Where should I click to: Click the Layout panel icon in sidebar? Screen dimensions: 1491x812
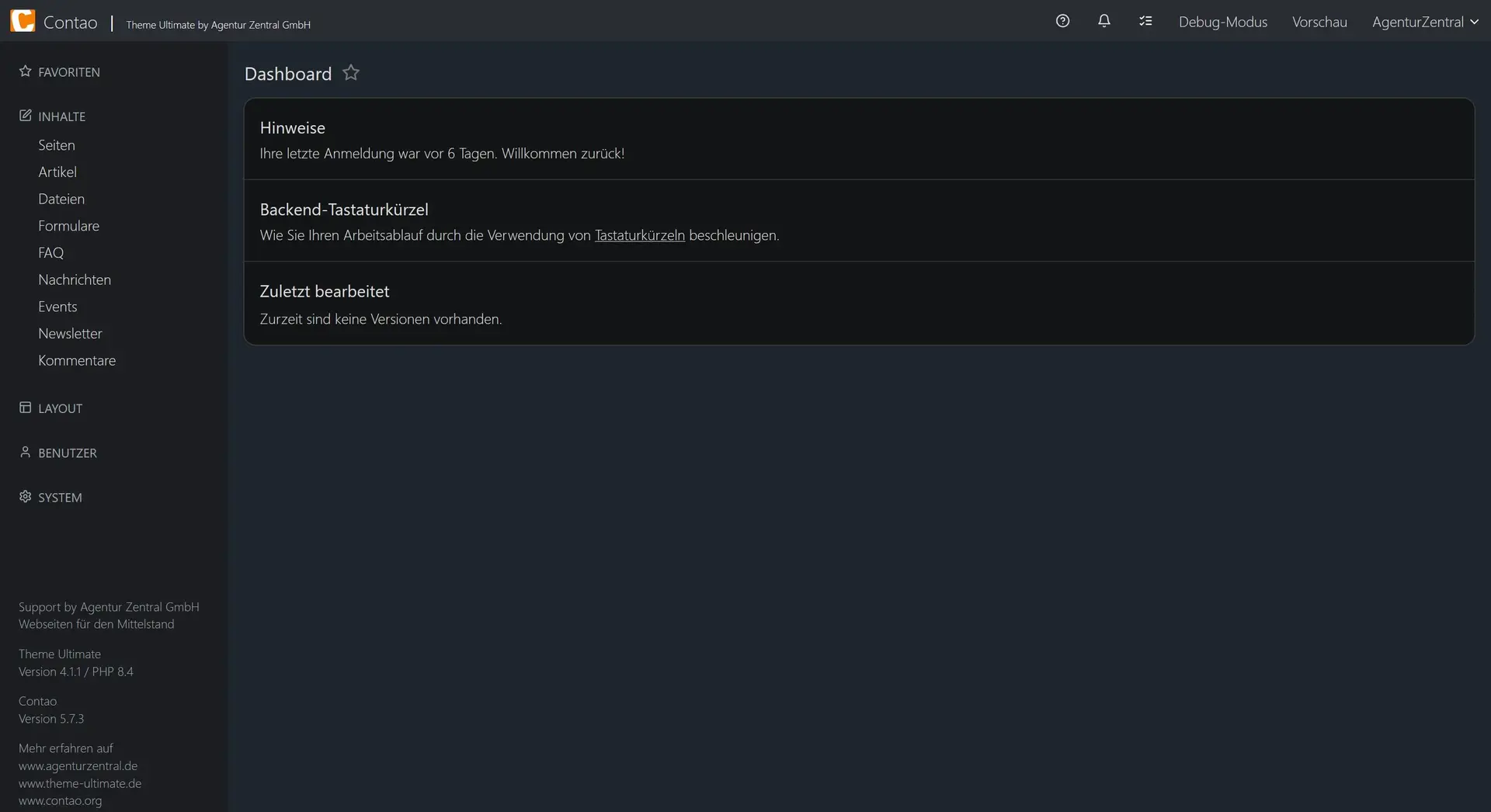point(25,408)
